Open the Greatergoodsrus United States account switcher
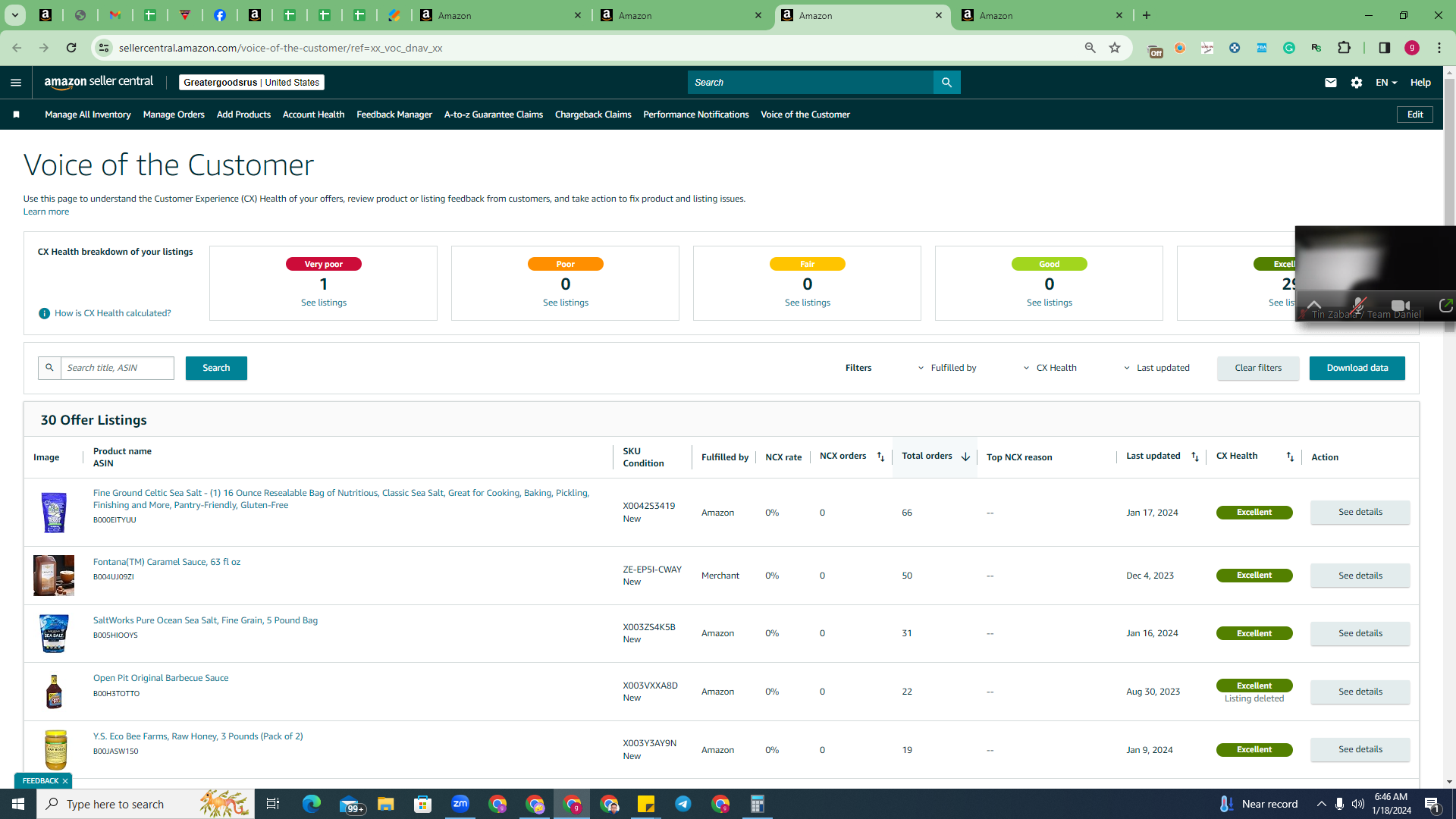The image size is (1456, 819). pos(252,83)
